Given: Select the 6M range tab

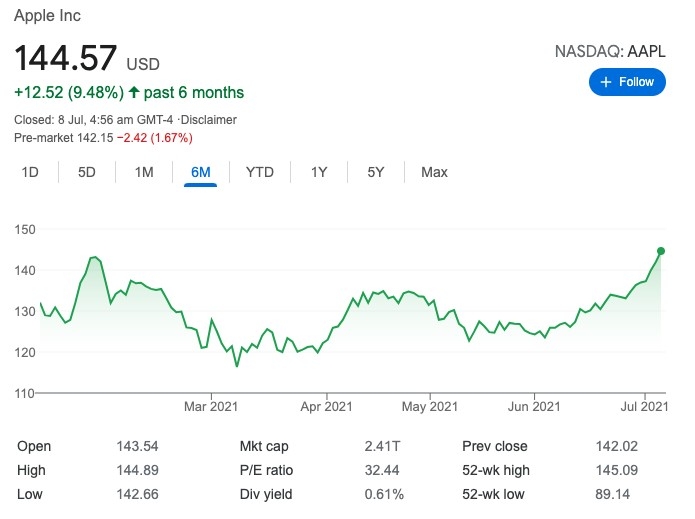Looking at the screenshot, I should pyautogui.click(x=200, y=172).
